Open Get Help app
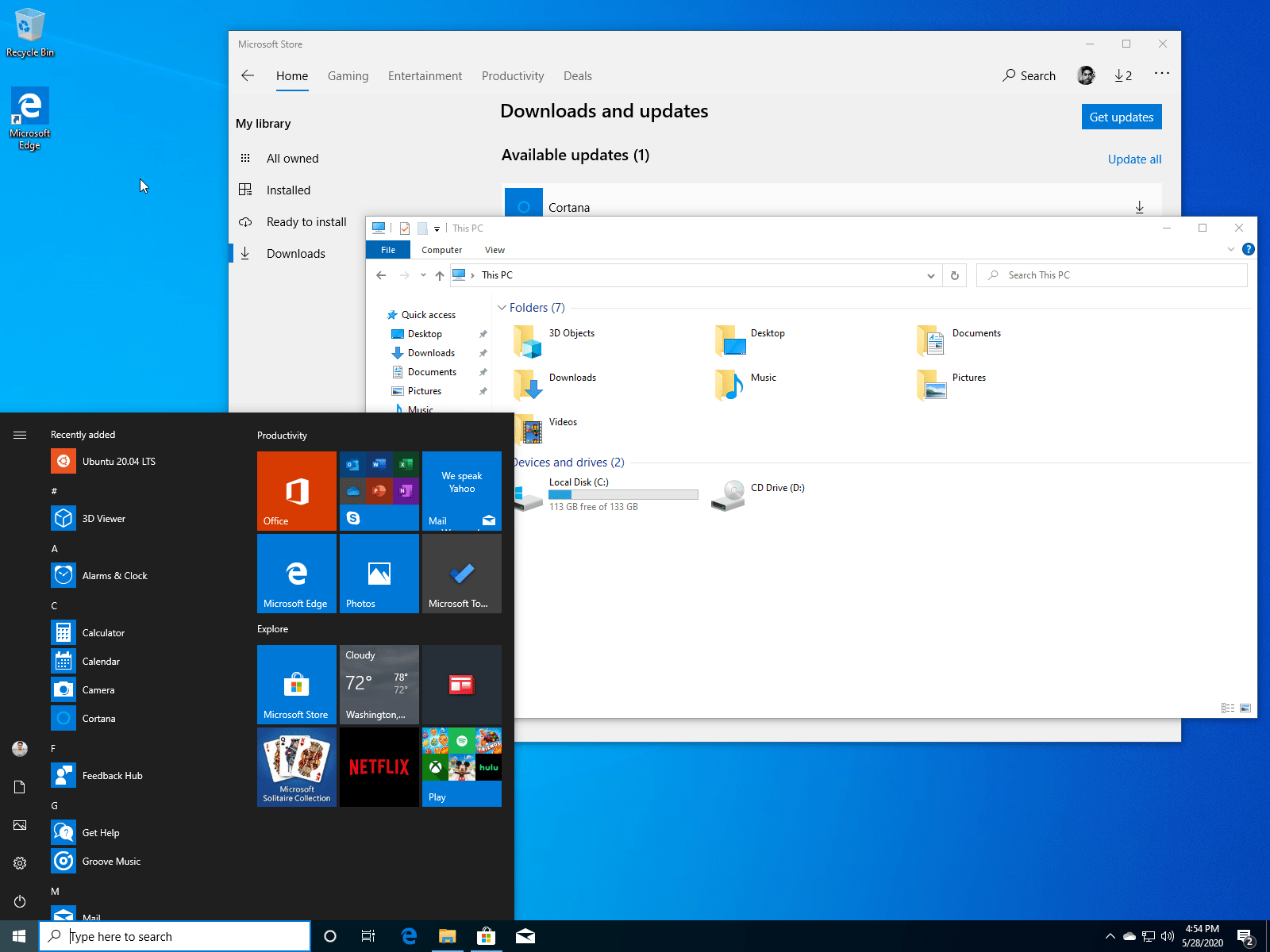 coord(143,832)
